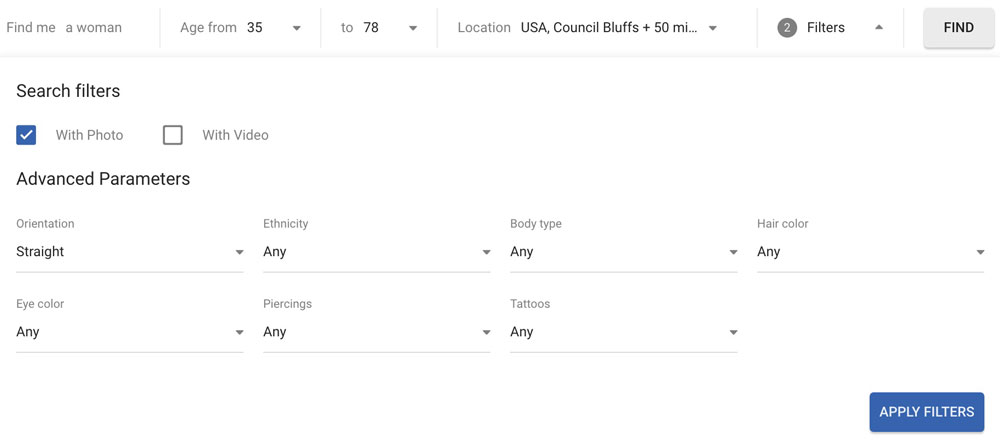1000x447 pixels.
Task: Open the Orientation dropdown set to Straight
Action: coord(129,252)
